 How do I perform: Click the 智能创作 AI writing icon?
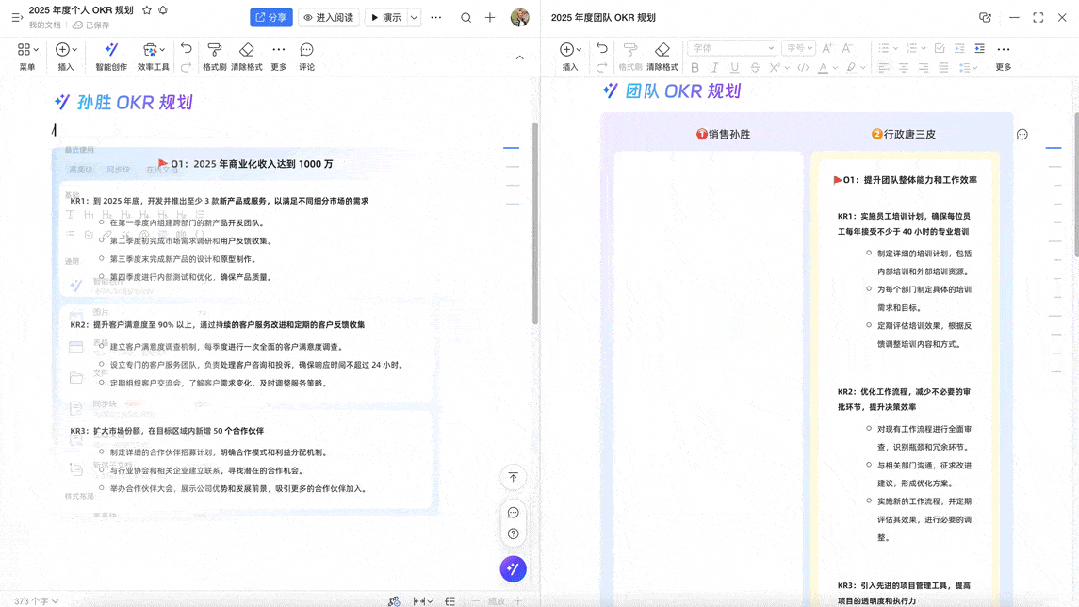[111, 50]
